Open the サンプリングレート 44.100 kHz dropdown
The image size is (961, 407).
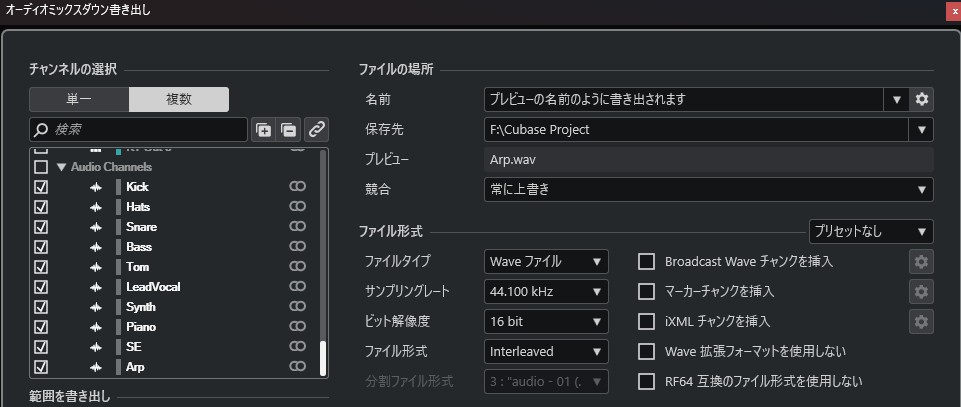click(546, 292)
